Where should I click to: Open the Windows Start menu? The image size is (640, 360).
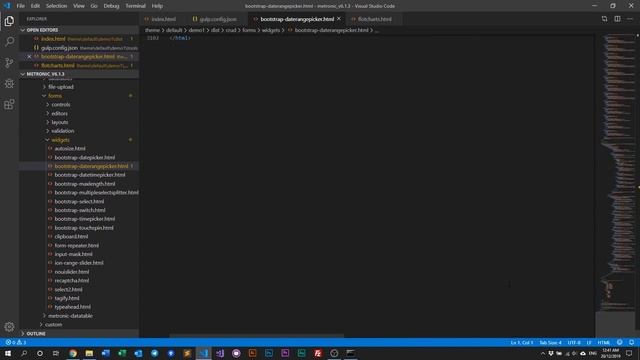tap(8, 353)
